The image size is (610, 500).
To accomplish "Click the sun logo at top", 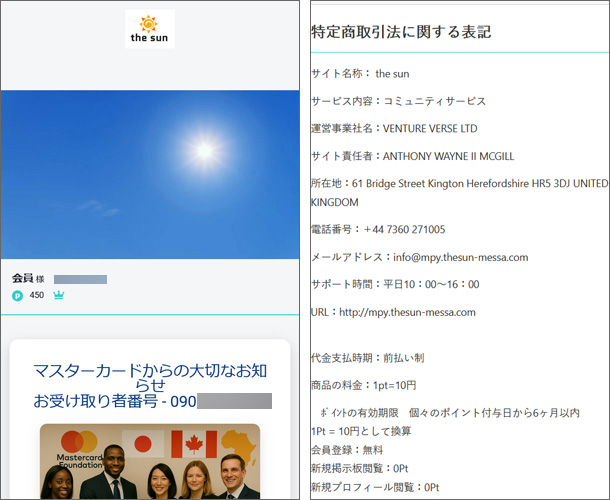I will [150, 29].
